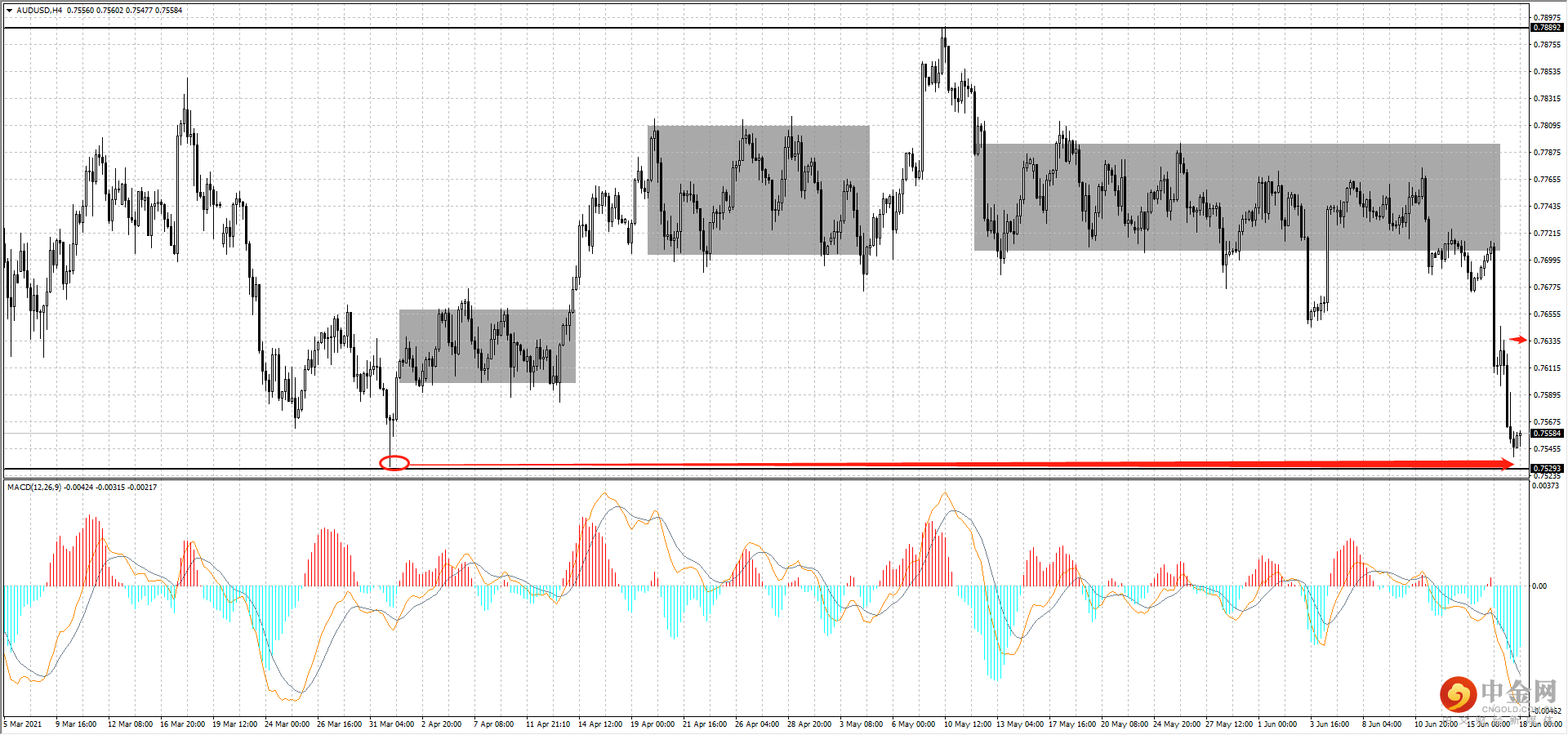Click the 3 May 08:00 time label
This screenshot has height=735, width=1568.
862,724
